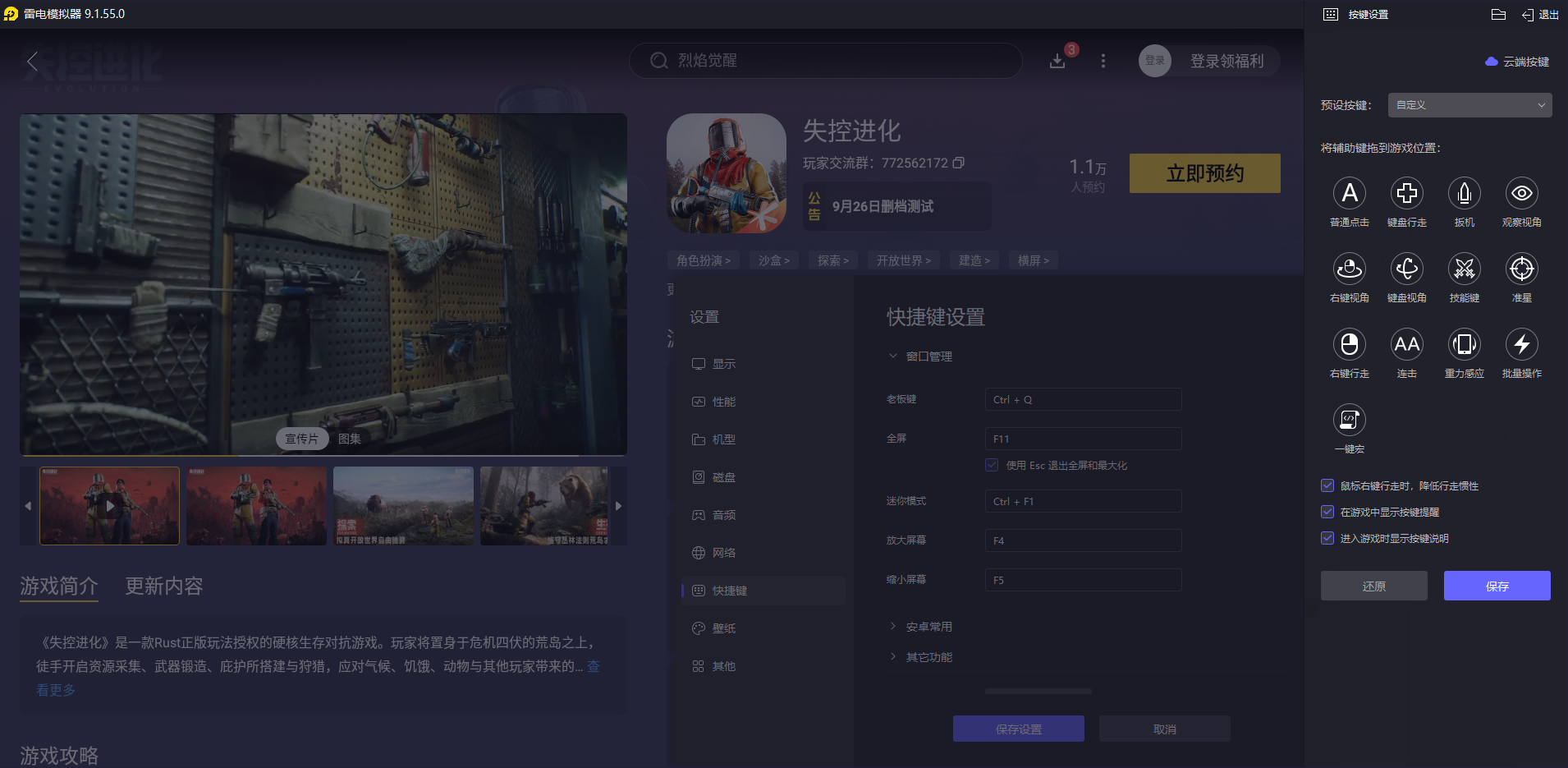Open the 预设按键 preset dropdown
The image size is (1568, 768).
click(x=1469, y=105)
